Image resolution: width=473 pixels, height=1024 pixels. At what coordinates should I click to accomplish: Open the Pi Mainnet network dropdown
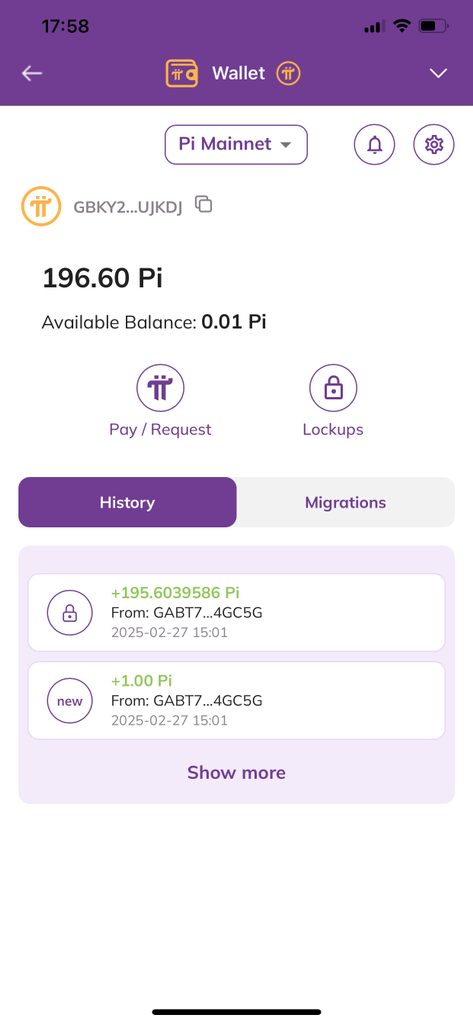point(236,144)
